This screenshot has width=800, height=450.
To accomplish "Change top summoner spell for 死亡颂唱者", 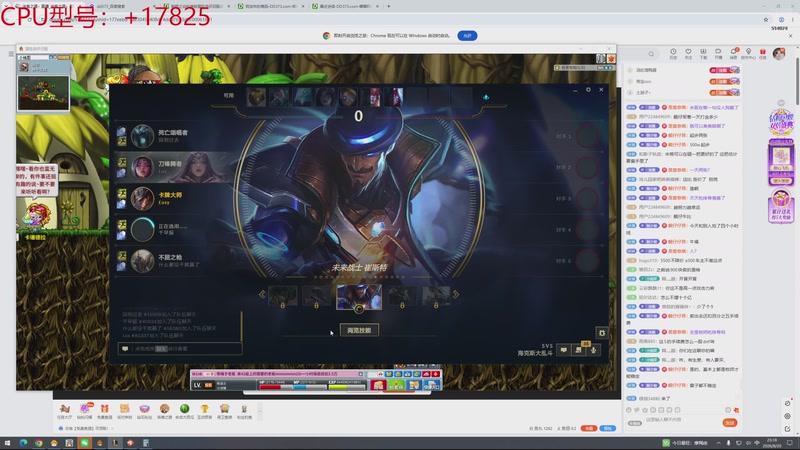I will tap(122, 131).
